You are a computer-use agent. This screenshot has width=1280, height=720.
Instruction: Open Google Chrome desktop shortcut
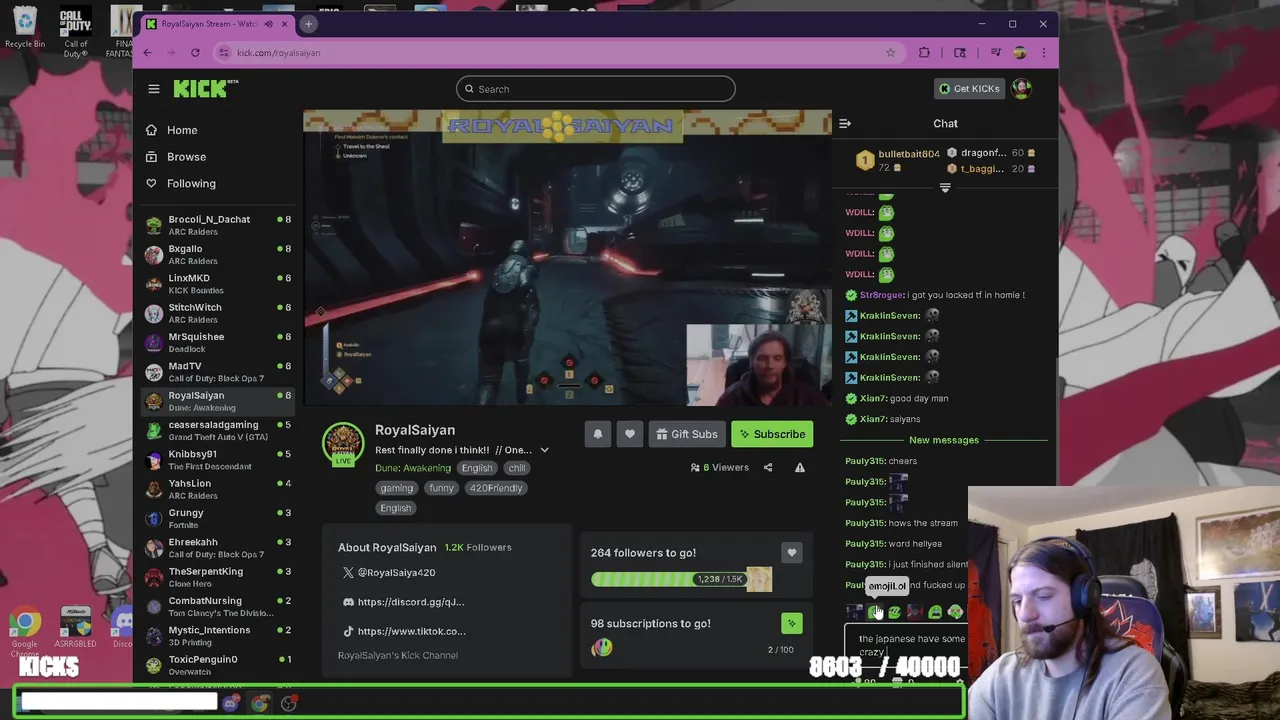click(25, 630)
